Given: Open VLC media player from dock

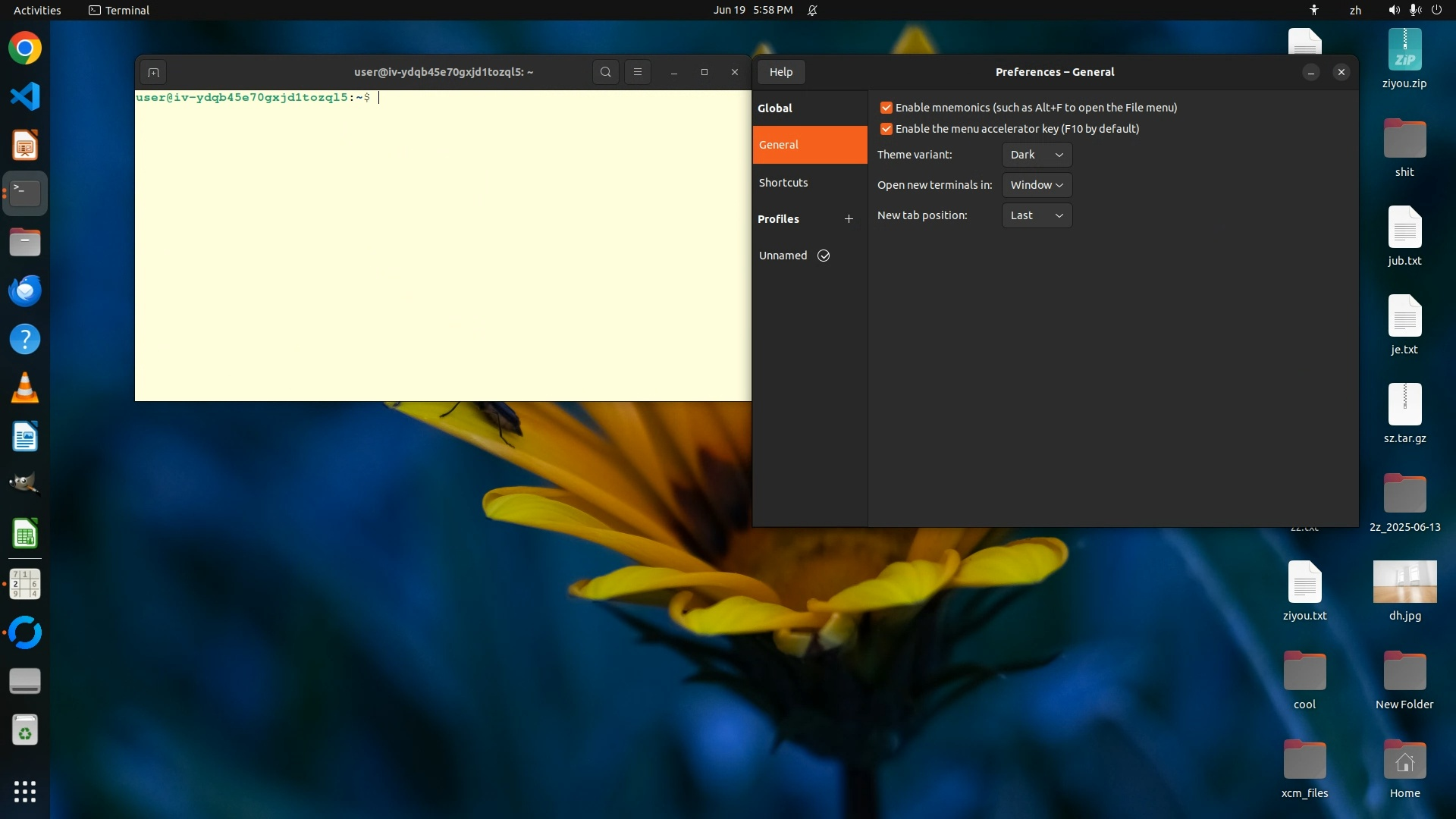Looking at the screenshot, I should [x=25, y=388].
